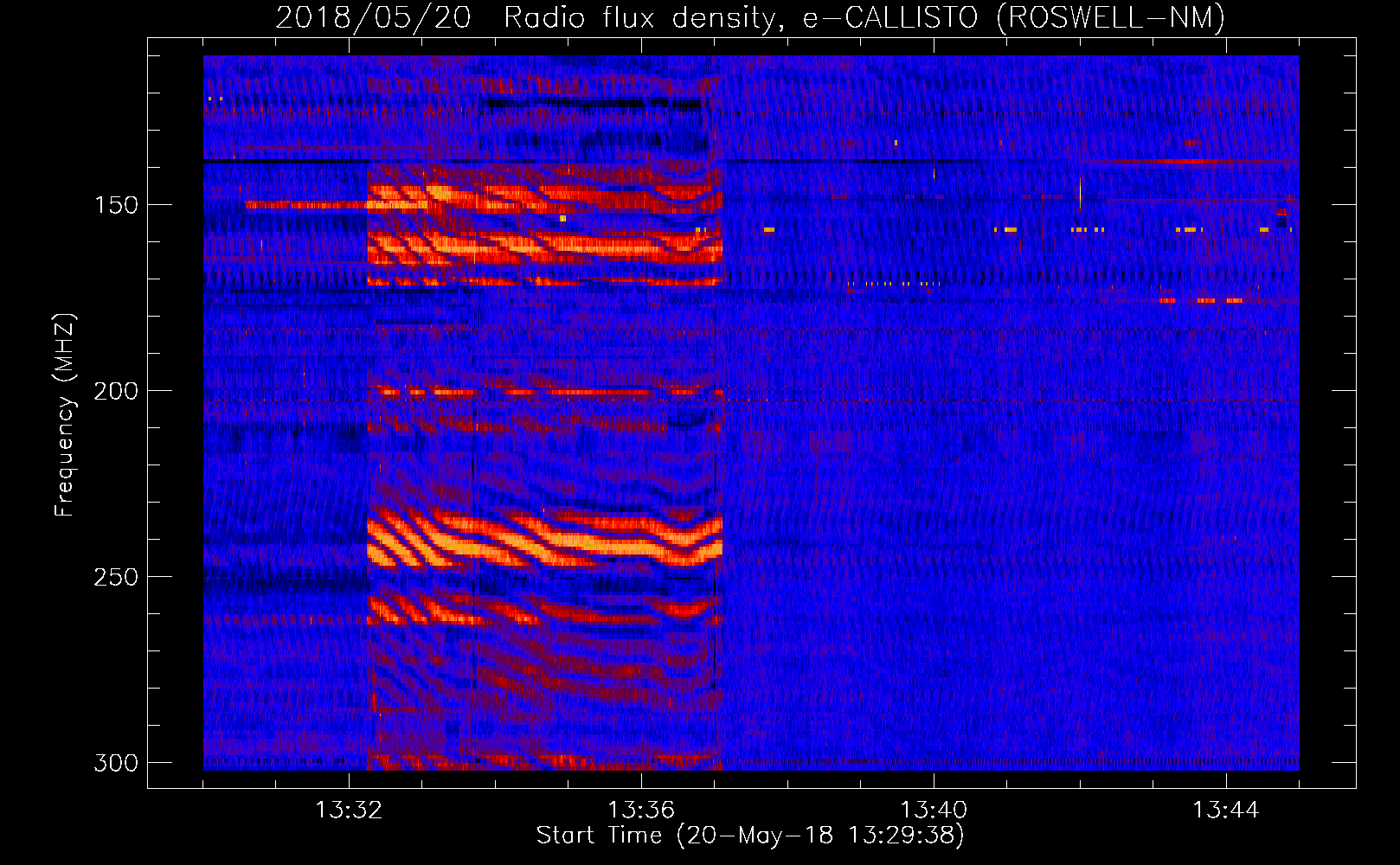The width and height of the screenshot is (1400, 865).
Task: Click the 150 frequency tick label
Action: click(x=116, y=205)
